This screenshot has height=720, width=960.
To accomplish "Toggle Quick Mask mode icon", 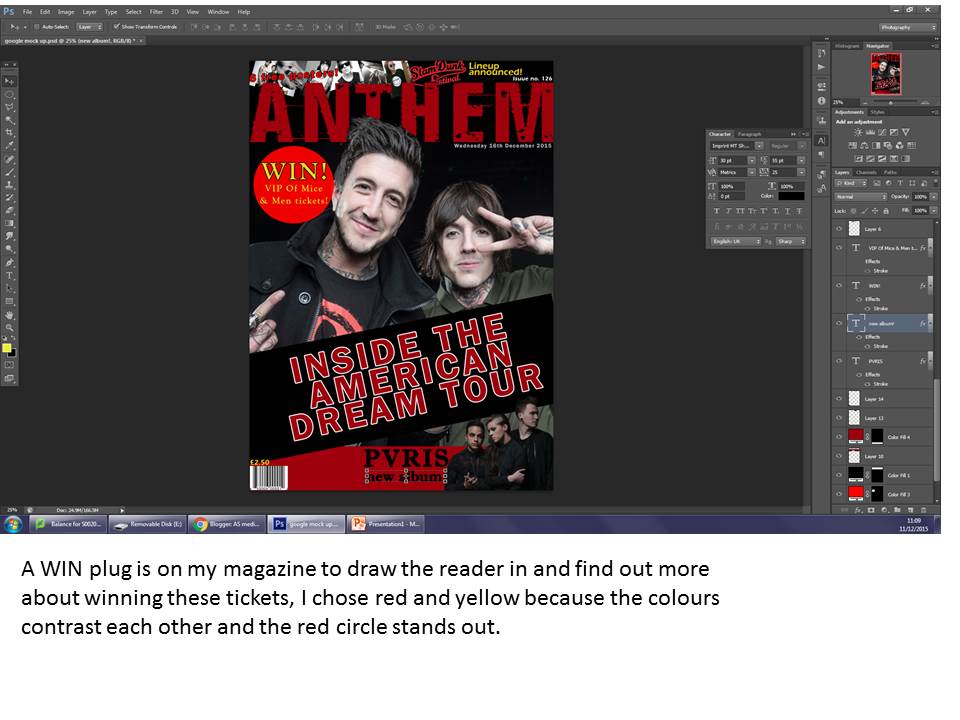I will point(9,365).
